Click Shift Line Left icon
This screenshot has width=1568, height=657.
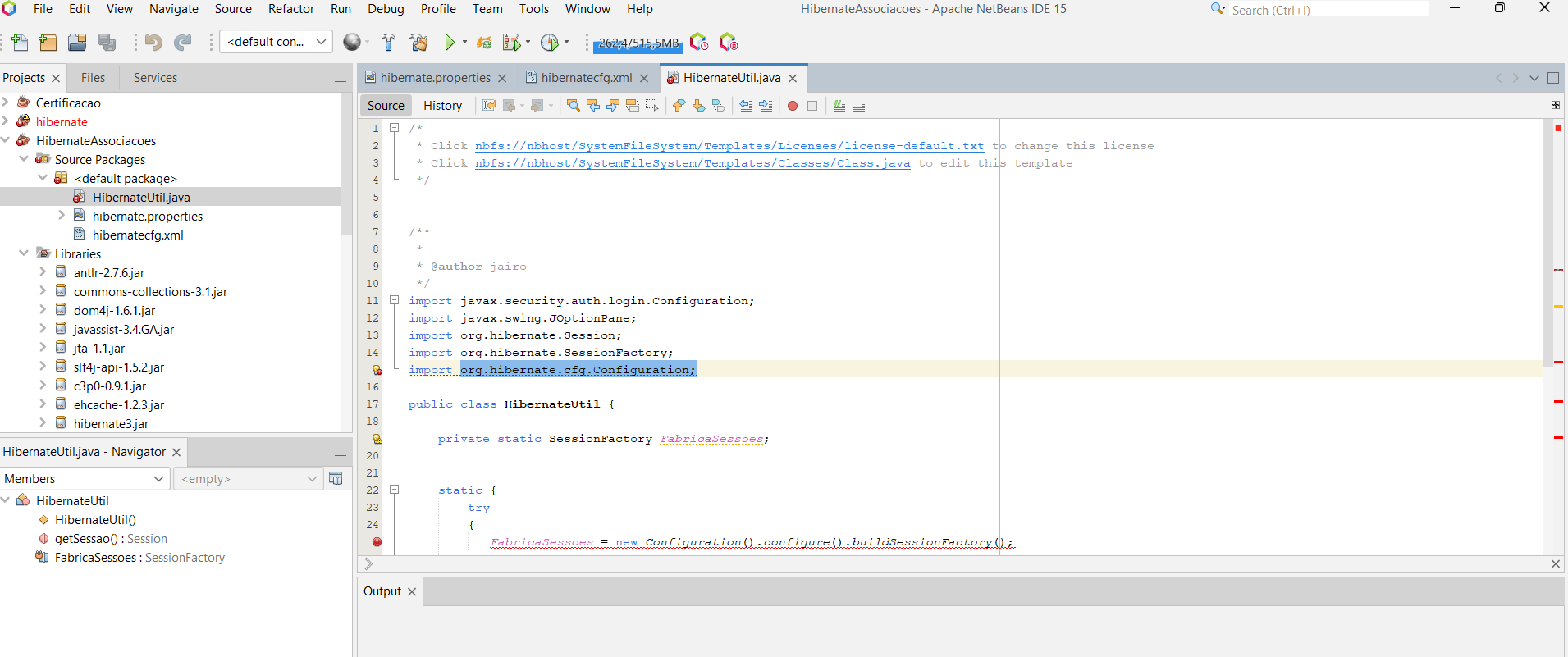tap(746, 106)
